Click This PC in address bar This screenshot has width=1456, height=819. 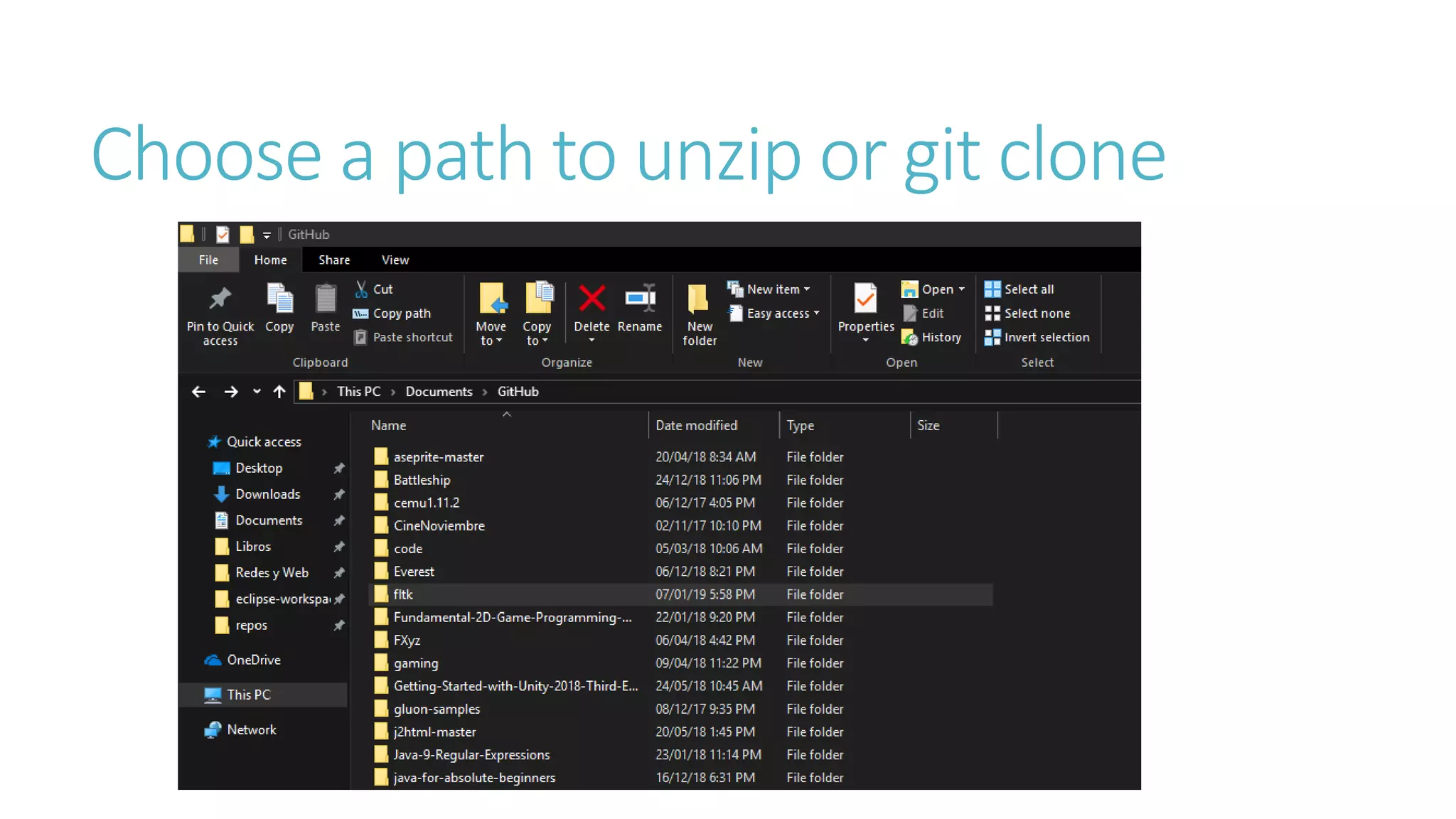[x=359, y=392]
